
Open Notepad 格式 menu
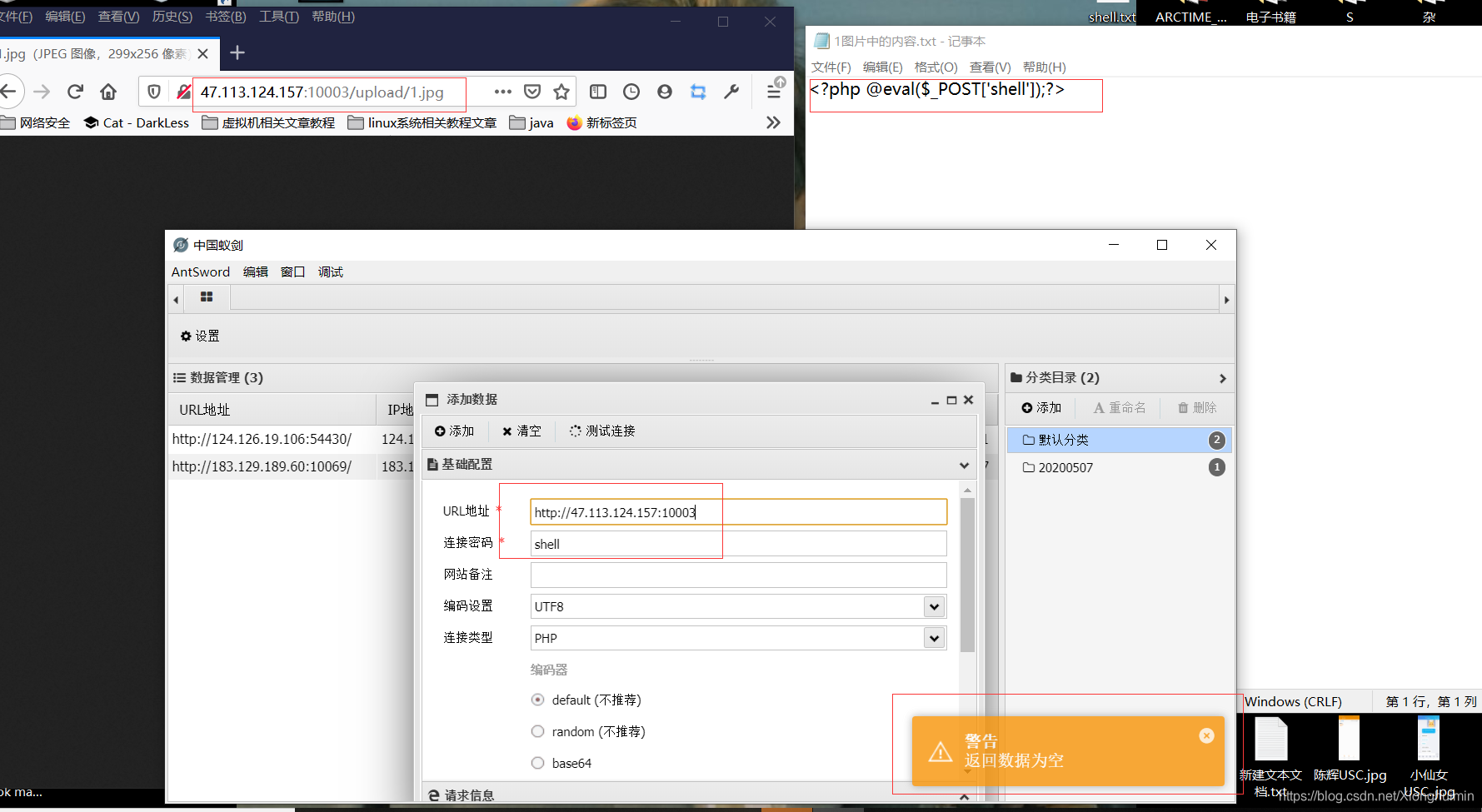936,67
